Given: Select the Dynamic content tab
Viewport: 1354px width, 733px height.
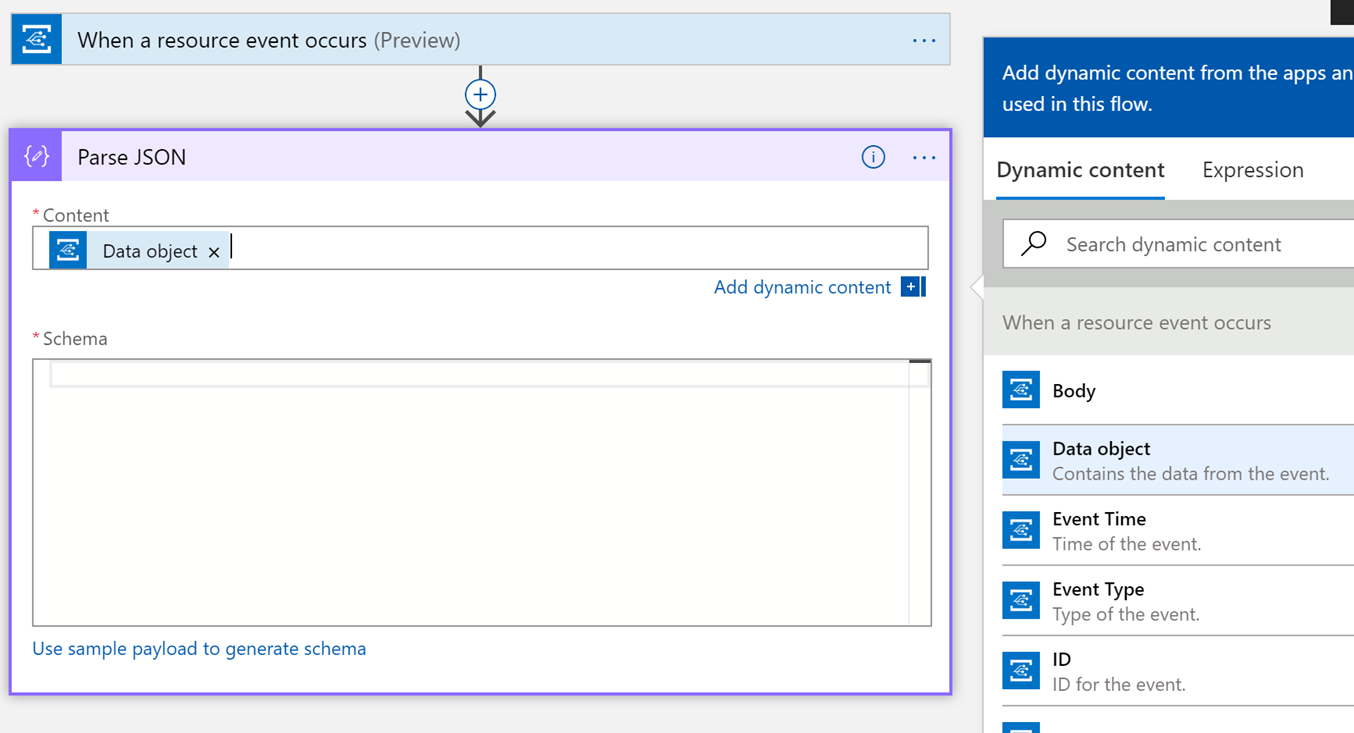Looking at the screenshot, I should coord(1080,169).
